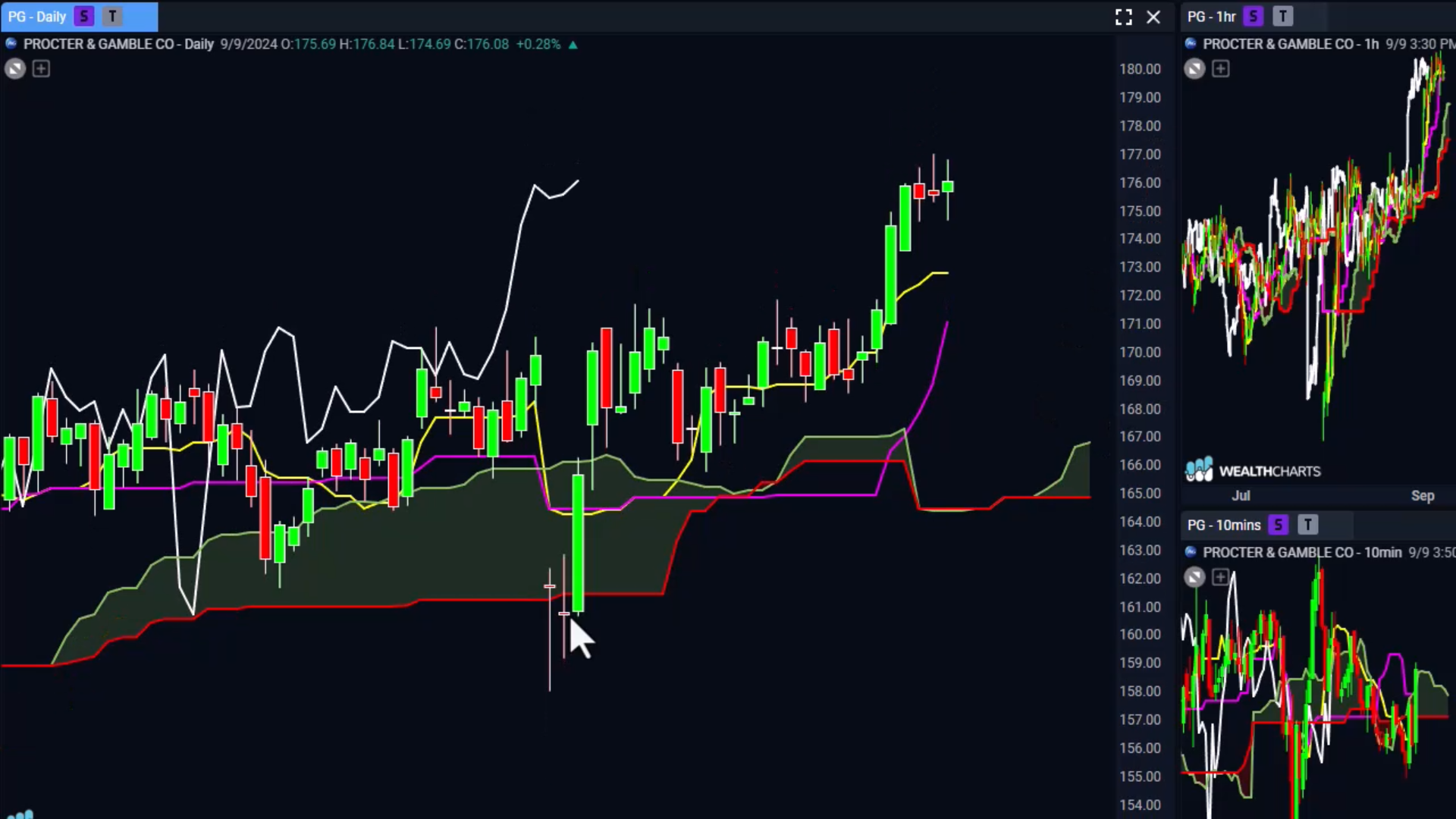Click the 176.00 price axis label
Viewport: 1456px width, 819px height.
click(1140, 183)
